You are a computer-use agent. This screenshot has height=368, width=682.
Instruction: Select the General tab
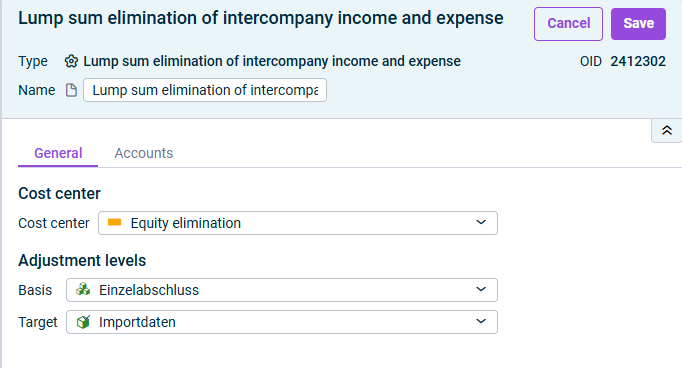(x=58, y=153)
